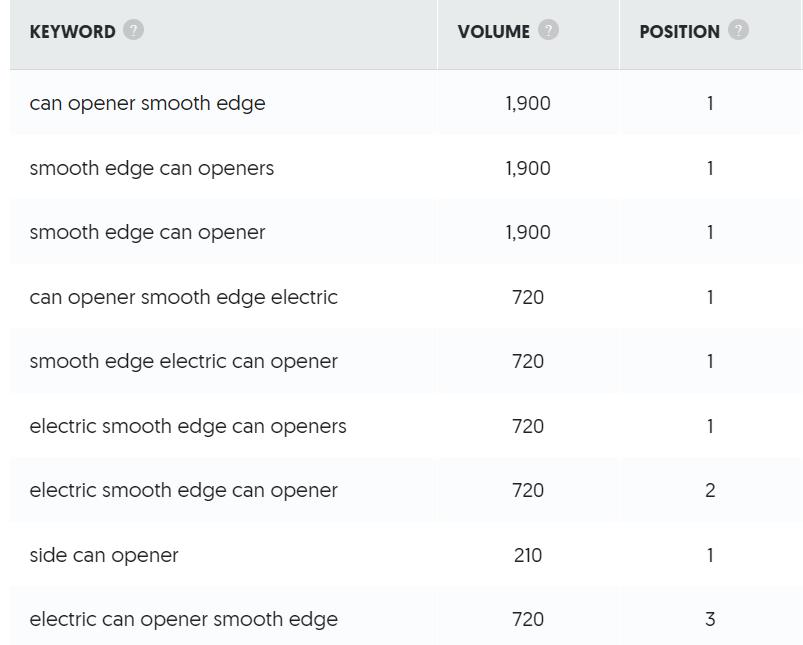
Task: Click the KEYWORD column header
Action: (x=73, y=32)
